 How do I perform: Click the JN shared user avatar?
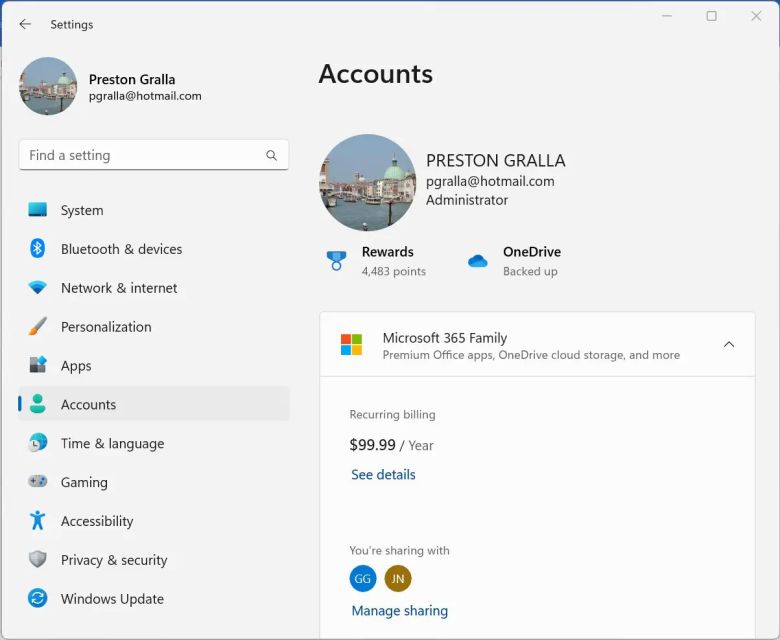click(398, 578)
